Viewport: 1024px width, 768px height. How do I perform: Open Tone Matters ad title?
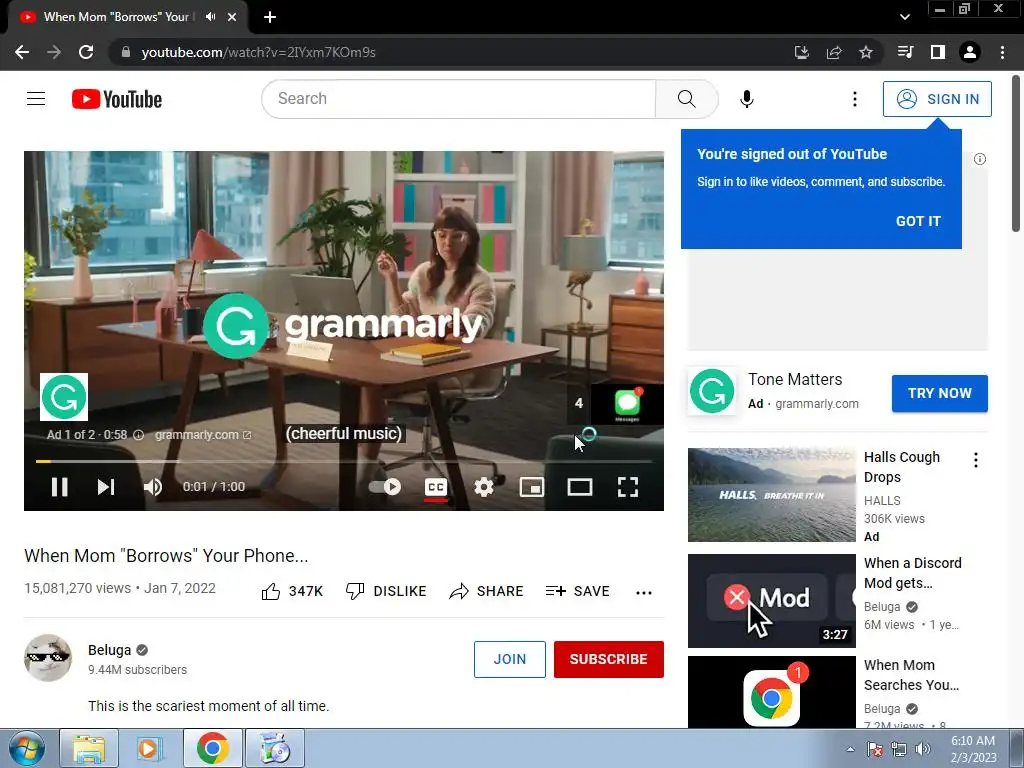pyautogui.click(x=795, y=379)
